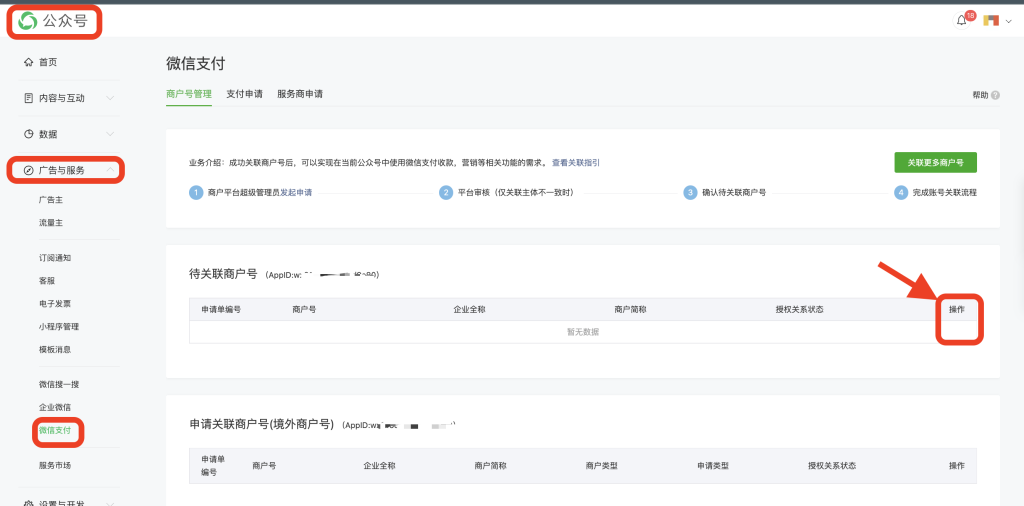The height and width of the screenshot is (506, 1024).
Task: Click the 广告与服务 compass icon
Action: pos(28,170)
